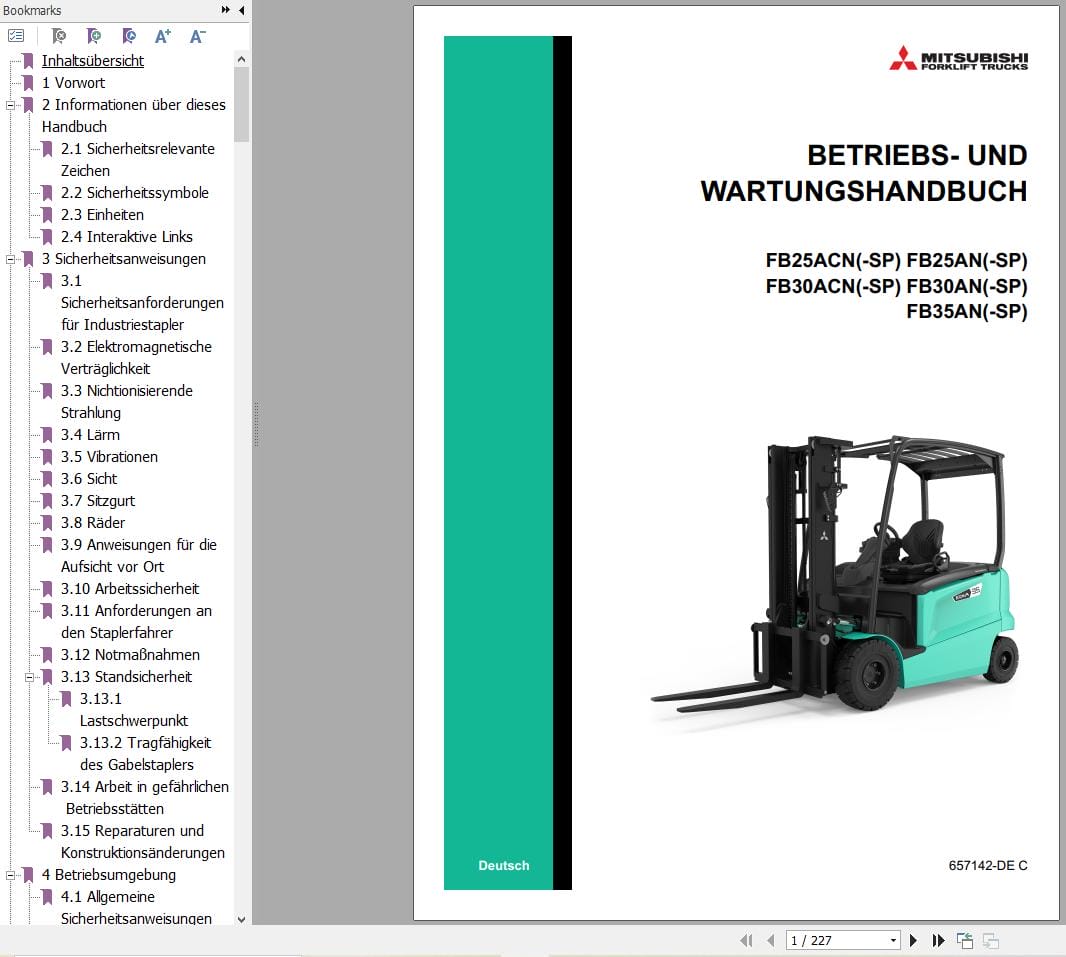The width and height of the screenshot is (1066, 957).
Task: Click the add new bookmark icon
Action: [x=94, y=36]
